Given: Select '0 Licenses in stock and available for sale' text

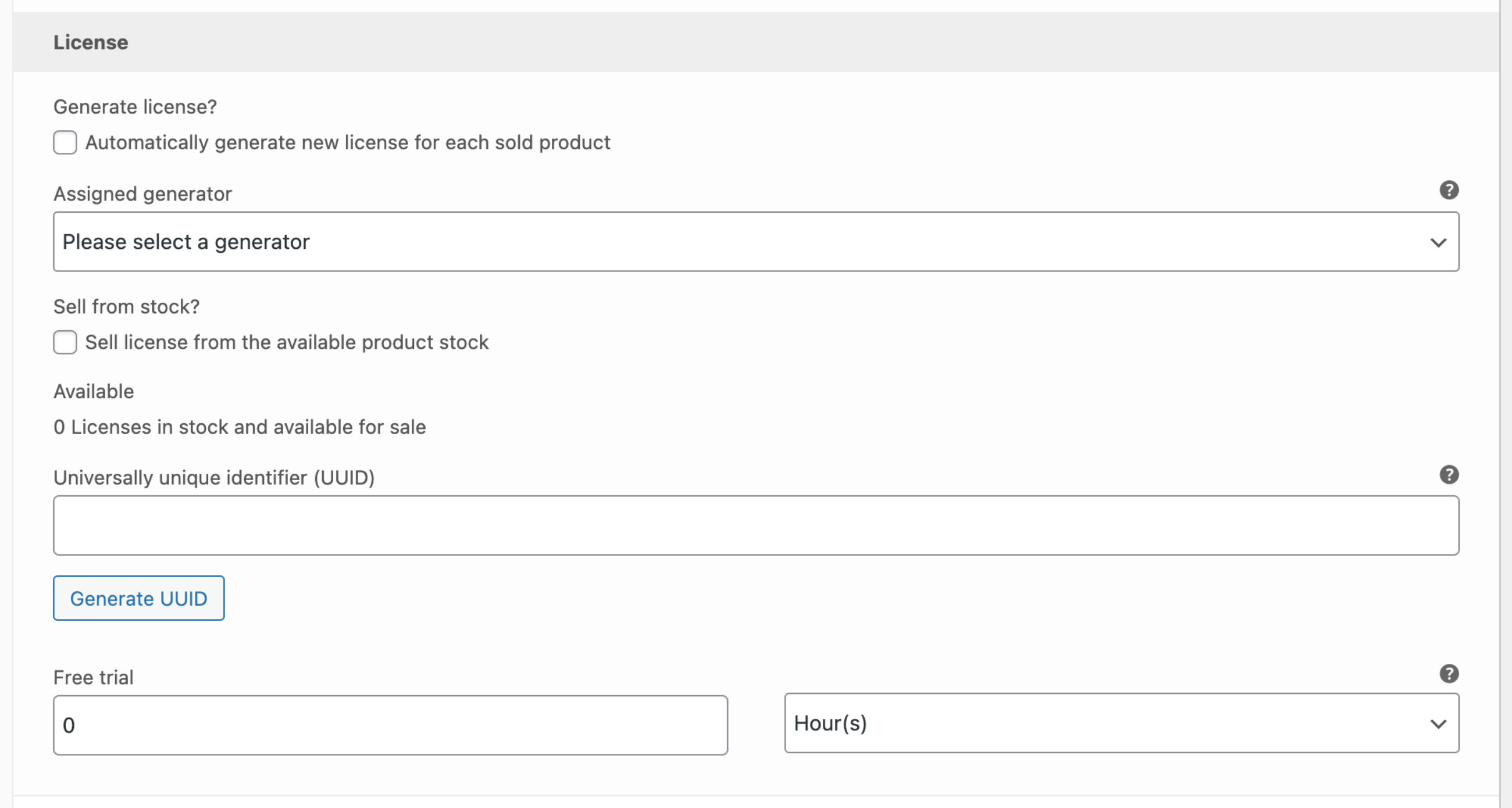Looking at the screenshot, I should (x=240, y=427).
